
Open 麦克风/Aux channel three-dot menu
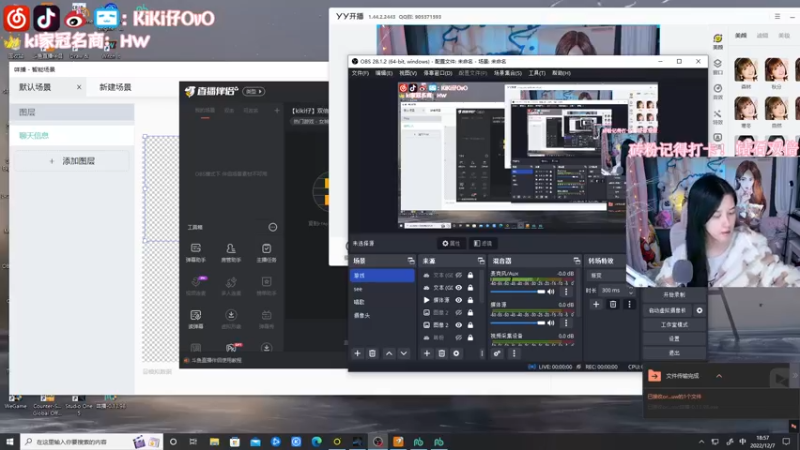pyautogui.click(x=566, y=292)
